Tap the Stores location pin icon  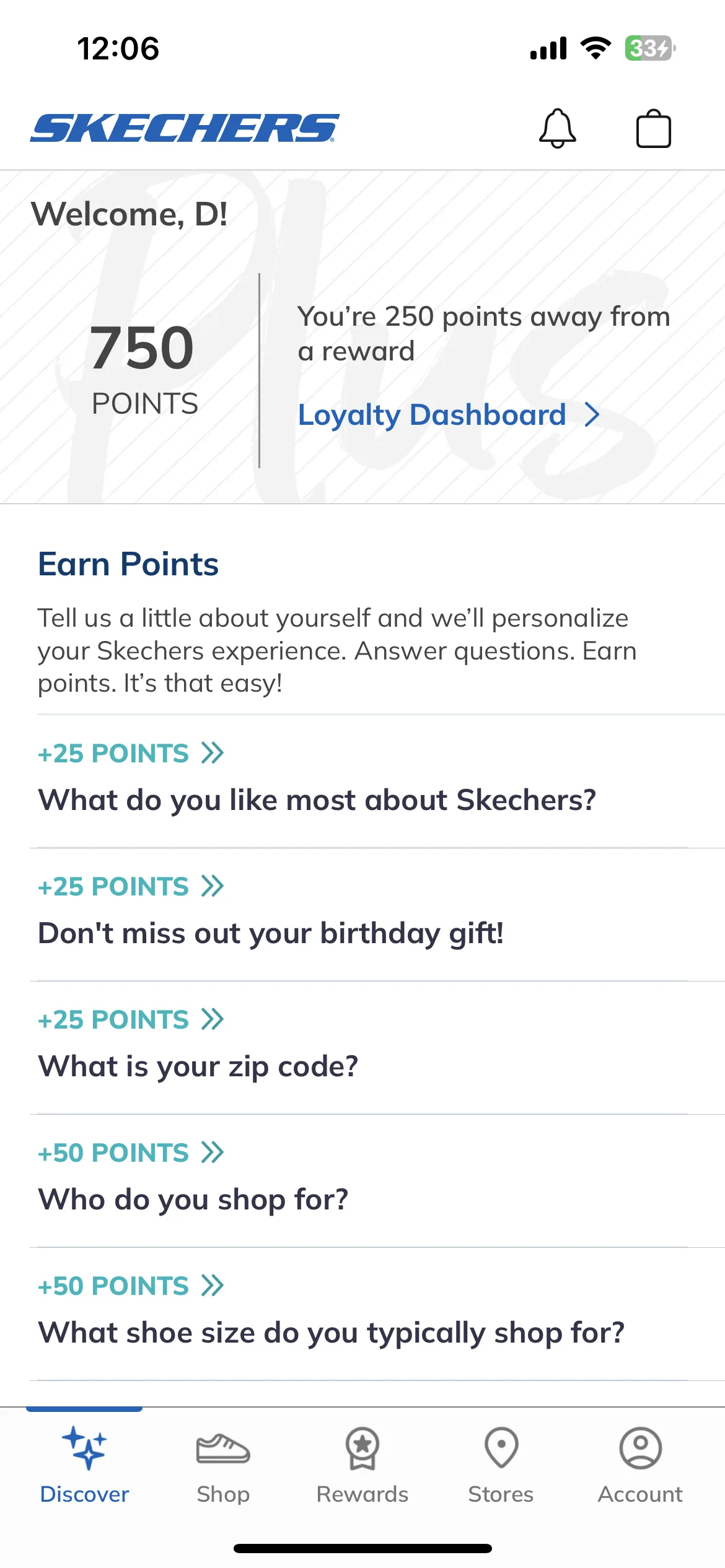(x=501, y=1448)
